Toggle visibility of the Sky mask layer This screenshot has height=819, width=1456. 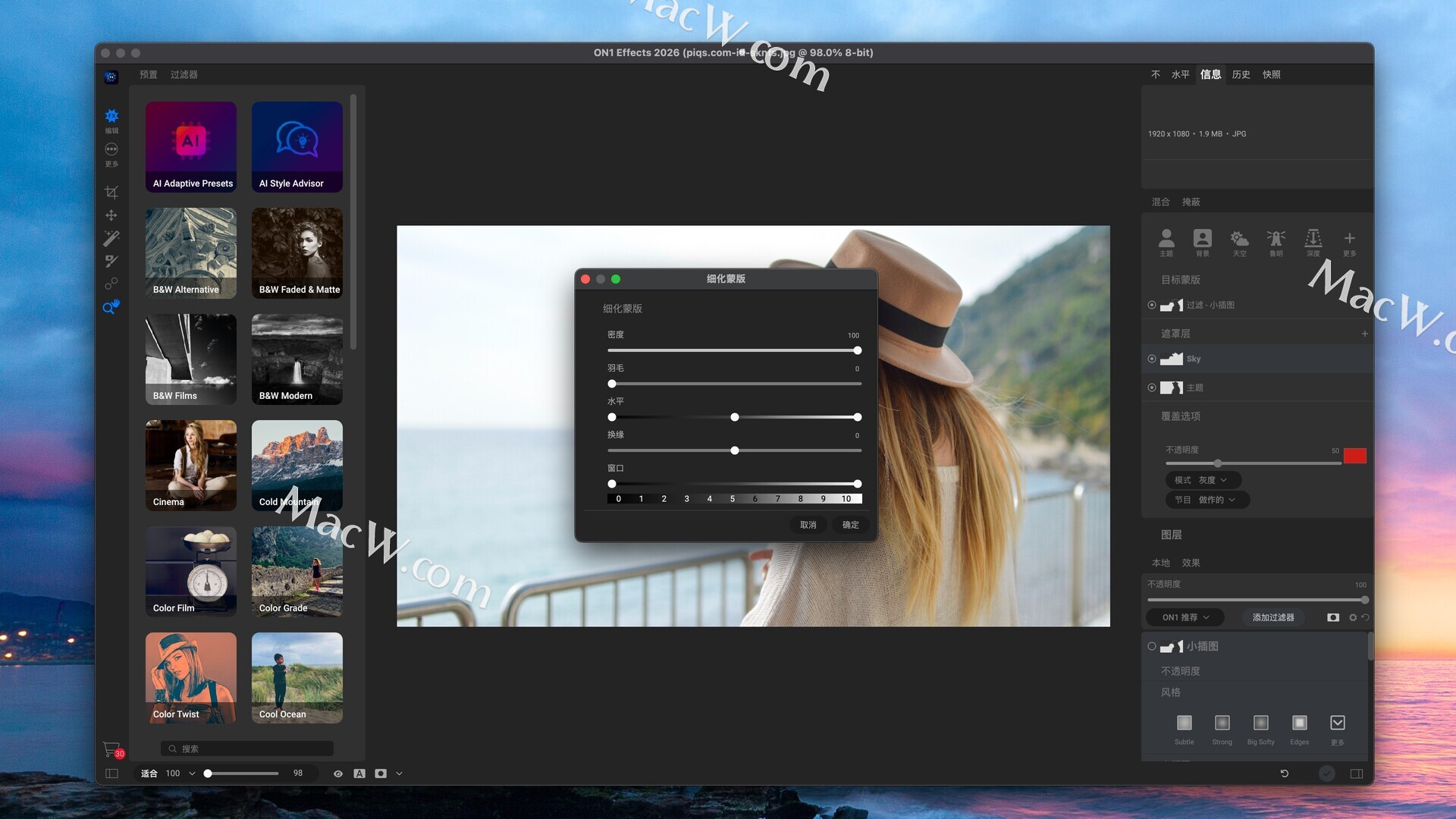click(1152, 359)
